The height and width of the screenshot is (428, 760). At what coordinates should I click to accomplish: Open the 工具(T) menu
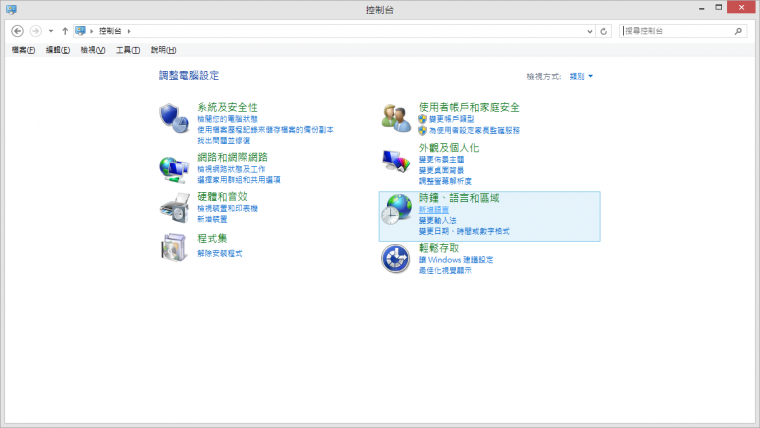(128, 50)
